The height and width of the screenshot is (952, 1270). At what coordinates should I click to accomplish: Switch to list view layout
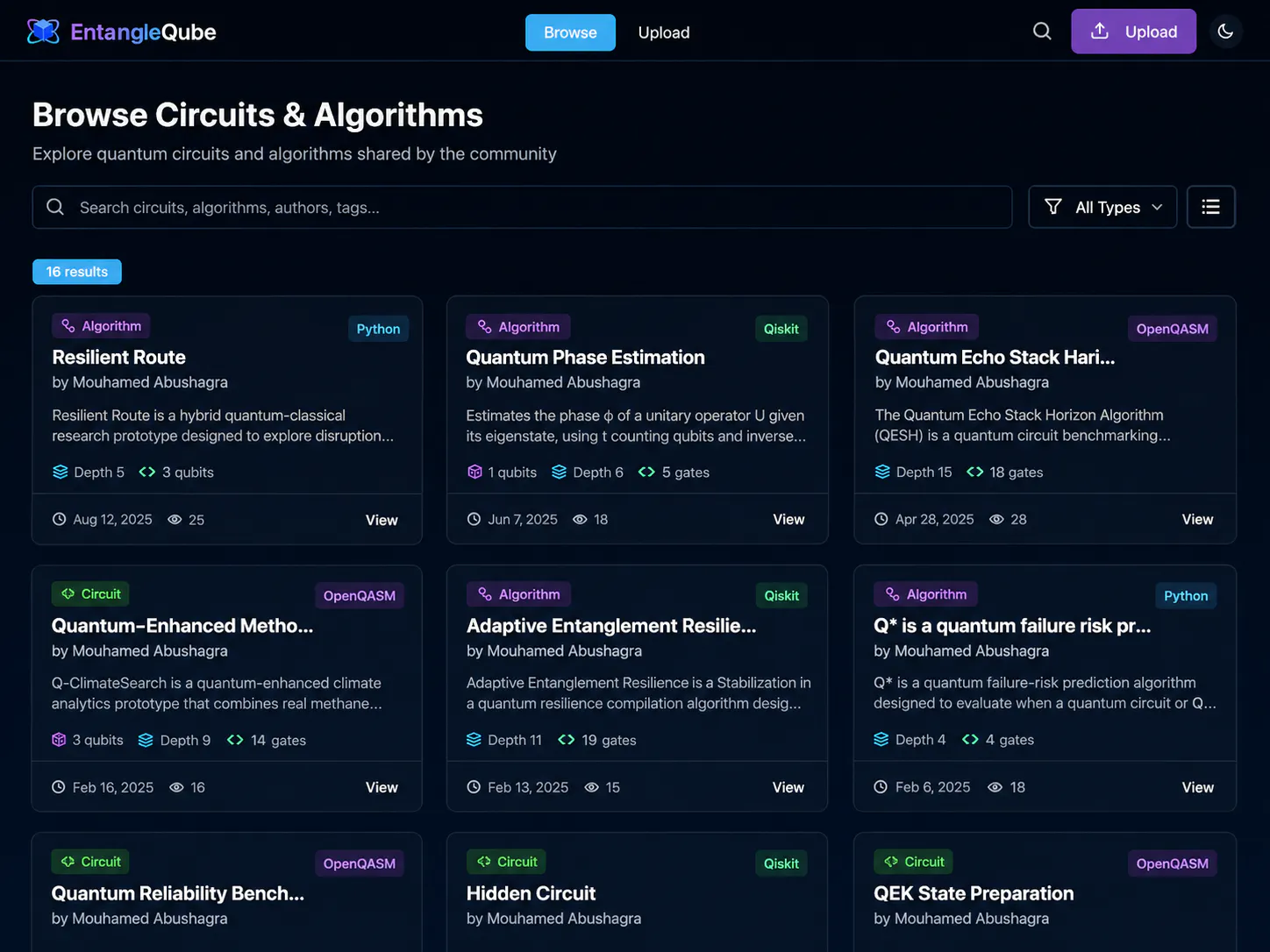tap(1210, 207)
